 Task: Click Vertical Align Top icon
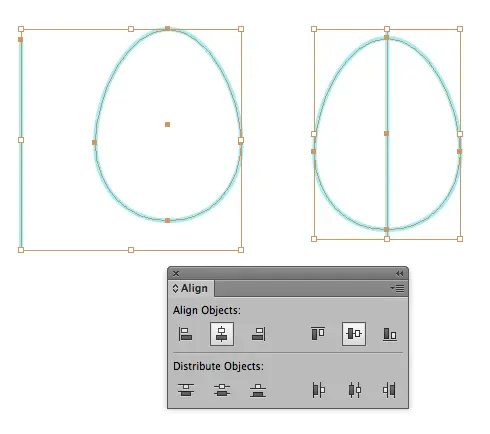[318, 333]
